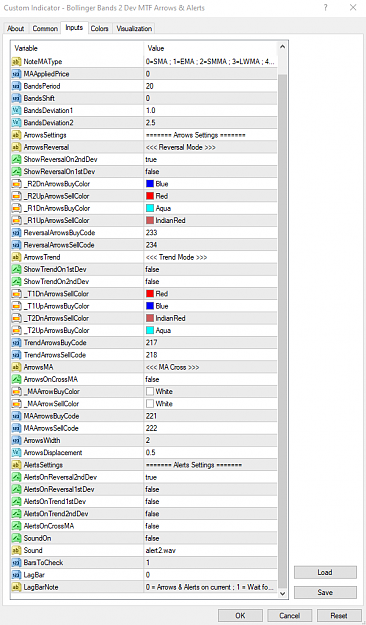This screenshot has height=625, width=366.
Task: Pick the Blue swatch for _R2DnArrowsBuyColor
Action: click(x=150, y=184)
